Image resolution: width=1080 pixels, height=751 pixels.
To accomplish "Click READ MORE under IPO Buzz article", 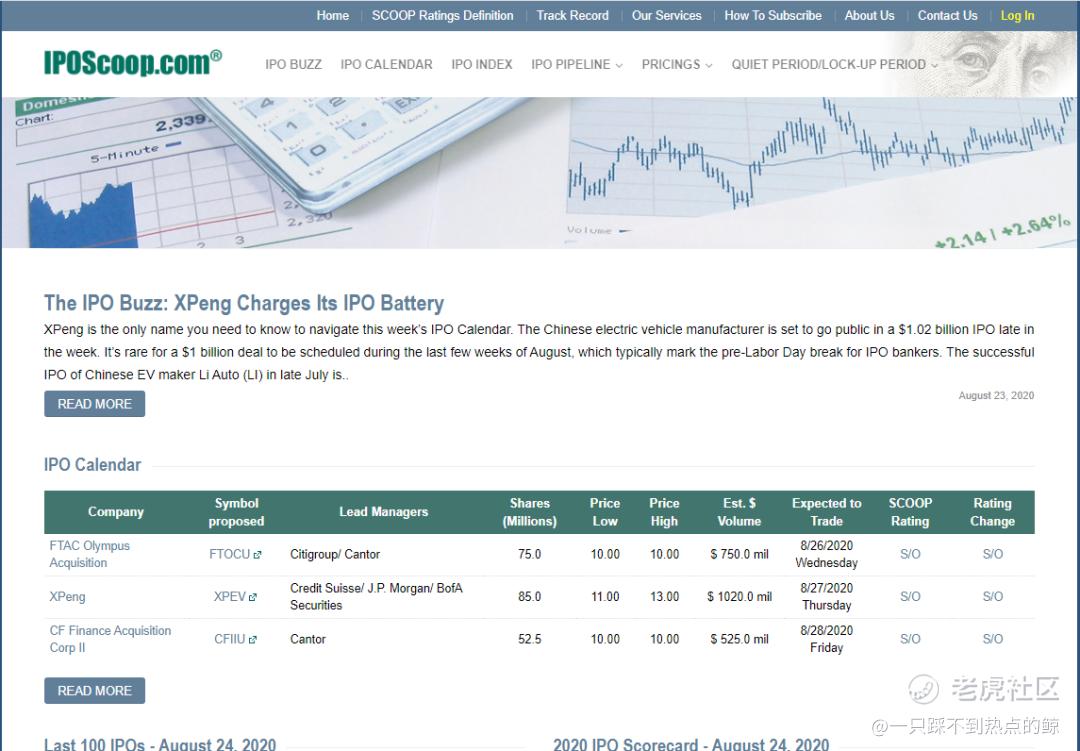I will click(94, 404).
